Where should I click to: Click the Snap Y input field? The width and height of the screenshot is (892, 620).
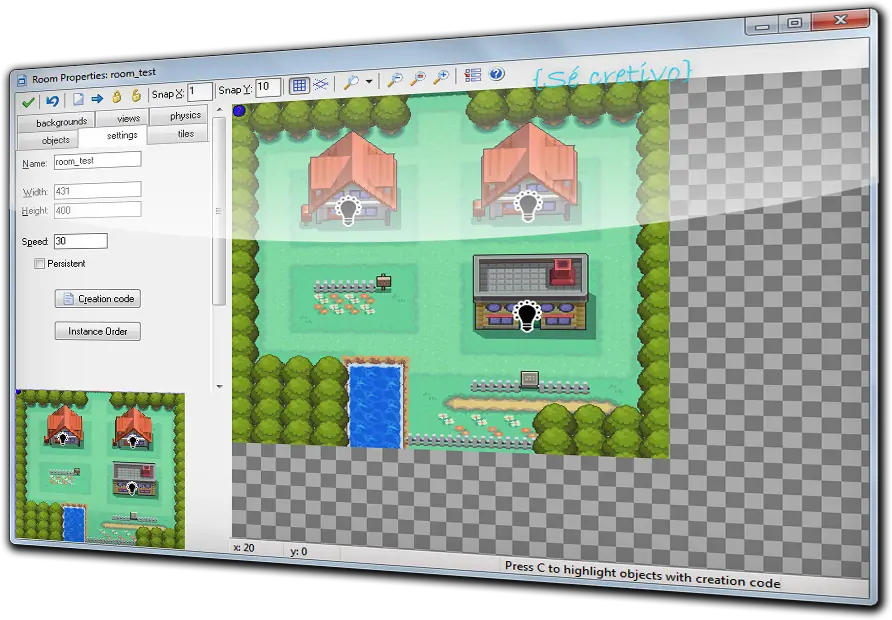click(x=268, y=87)
